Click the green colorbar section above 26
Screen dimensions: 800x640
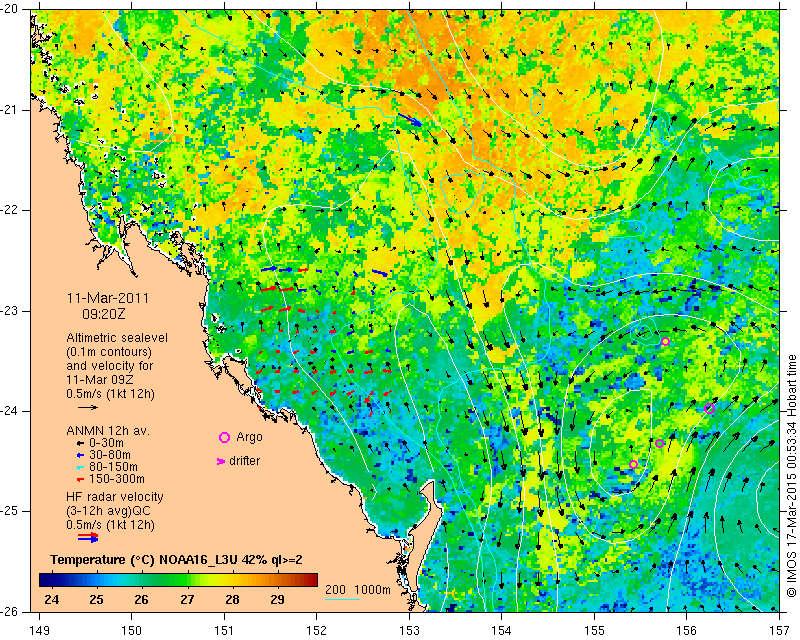click(x=141, y=580)
